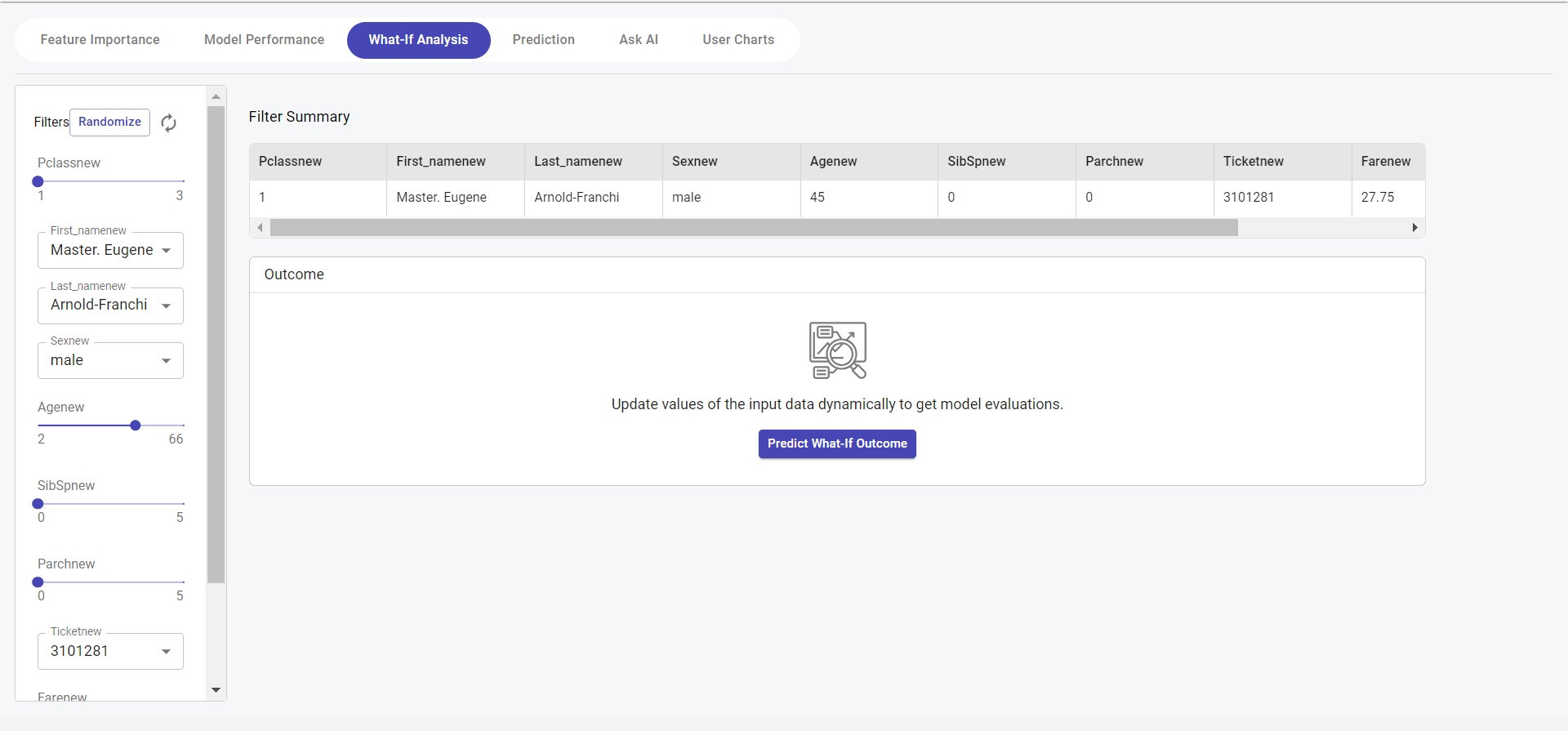Click Predict What-If Outcome button
Image resolution: width=1568 pixels, height=731 pixels.
point(837,444)
